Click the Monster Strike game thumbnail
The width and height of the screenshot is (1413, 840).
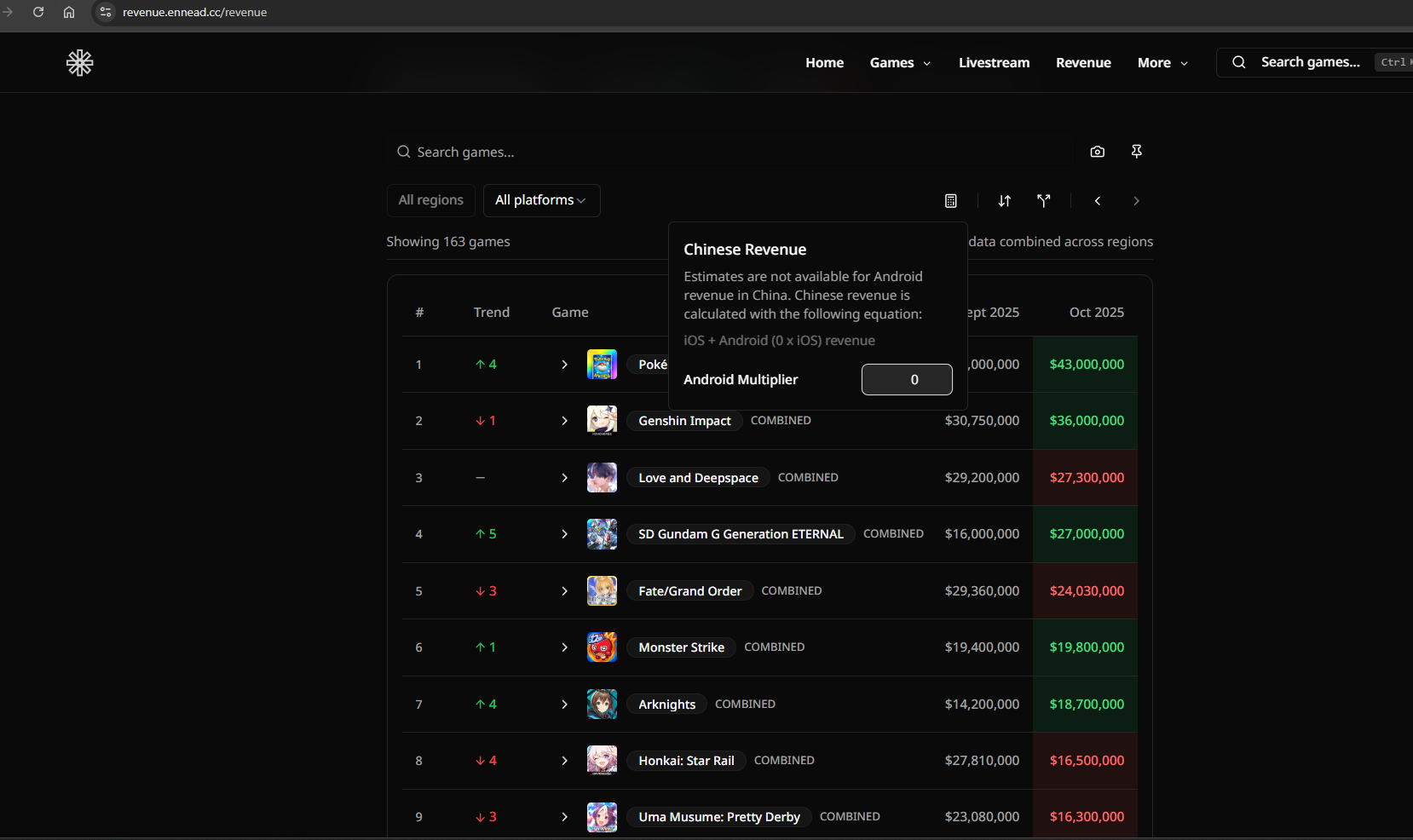(602, 647)
